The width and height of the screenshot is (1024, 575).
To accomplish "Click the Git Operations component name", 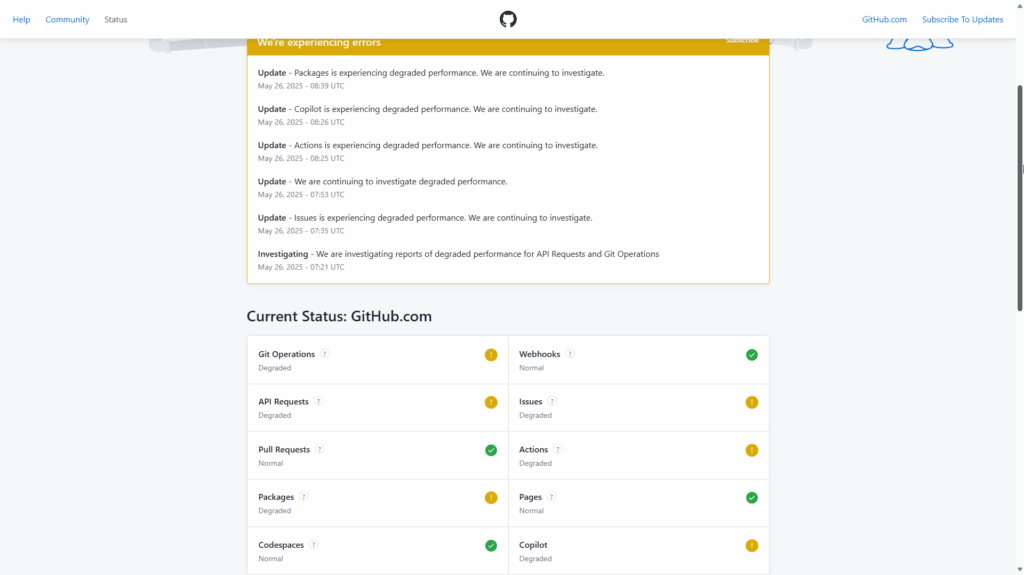I will pos(286,354).
